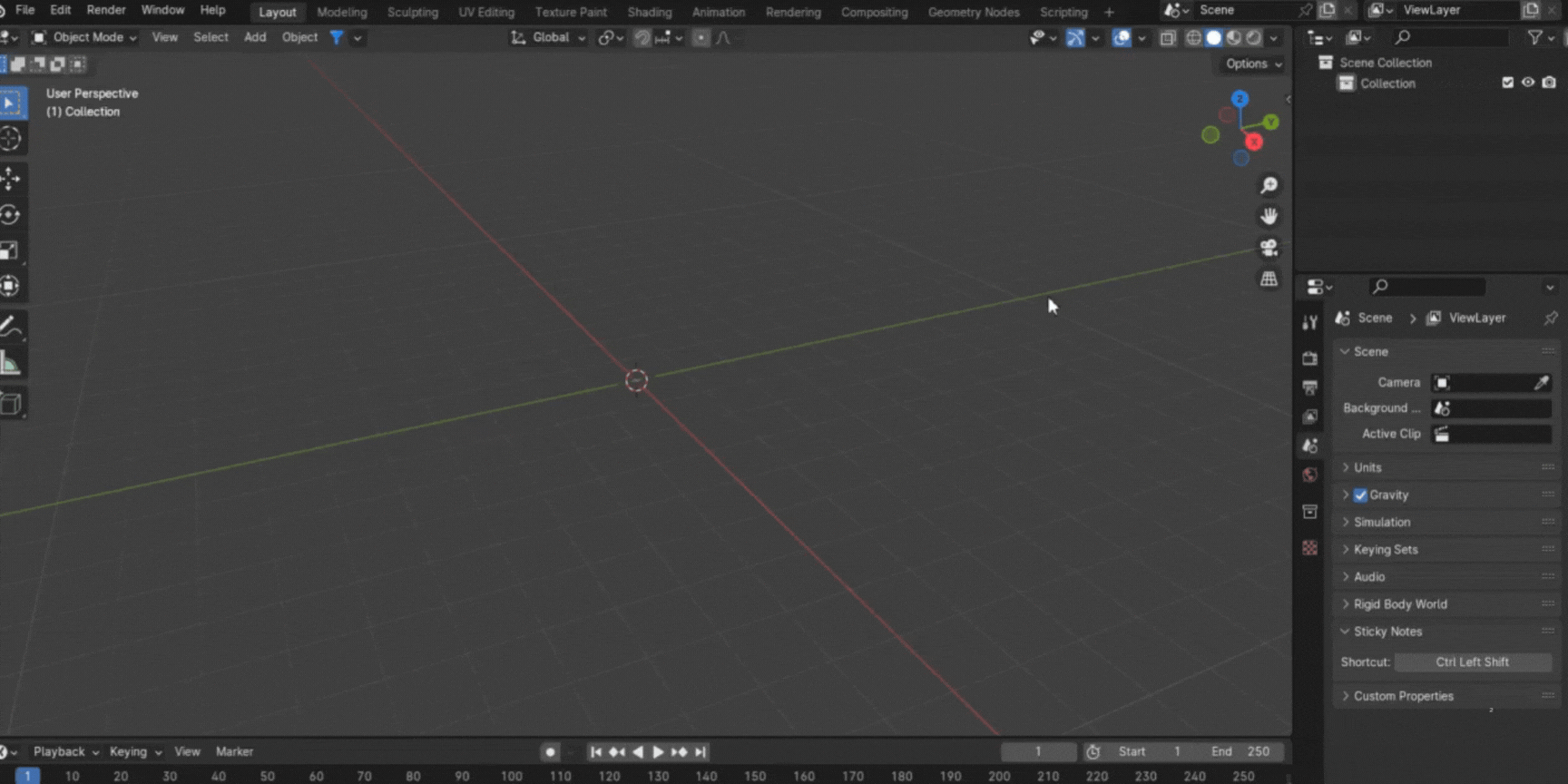Expand the Units panel
The height and width of the screenshot is (784, 1568).
click(x=1367, y=468)
